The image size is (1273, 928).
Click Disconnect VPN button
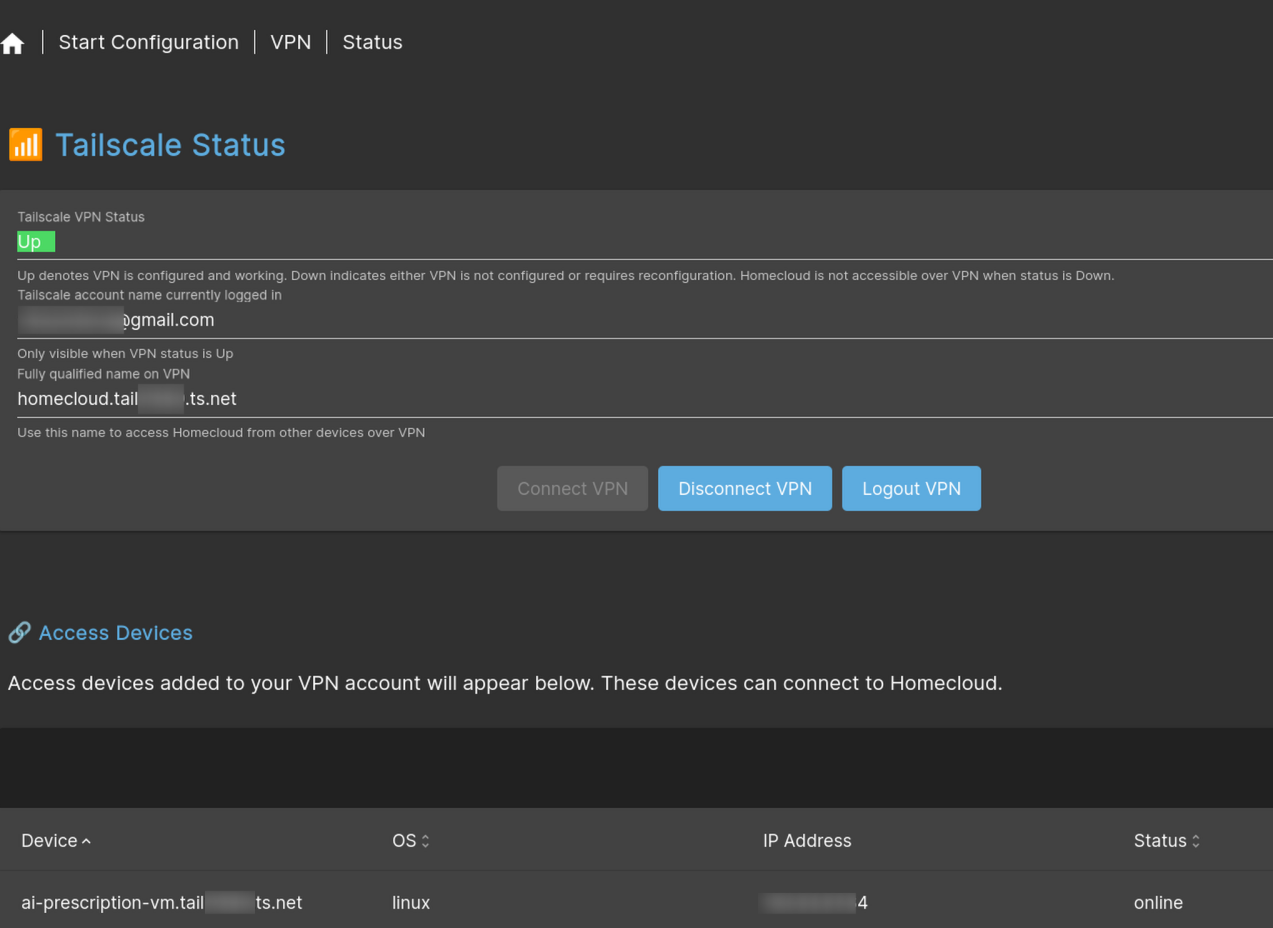pos(745,489)
